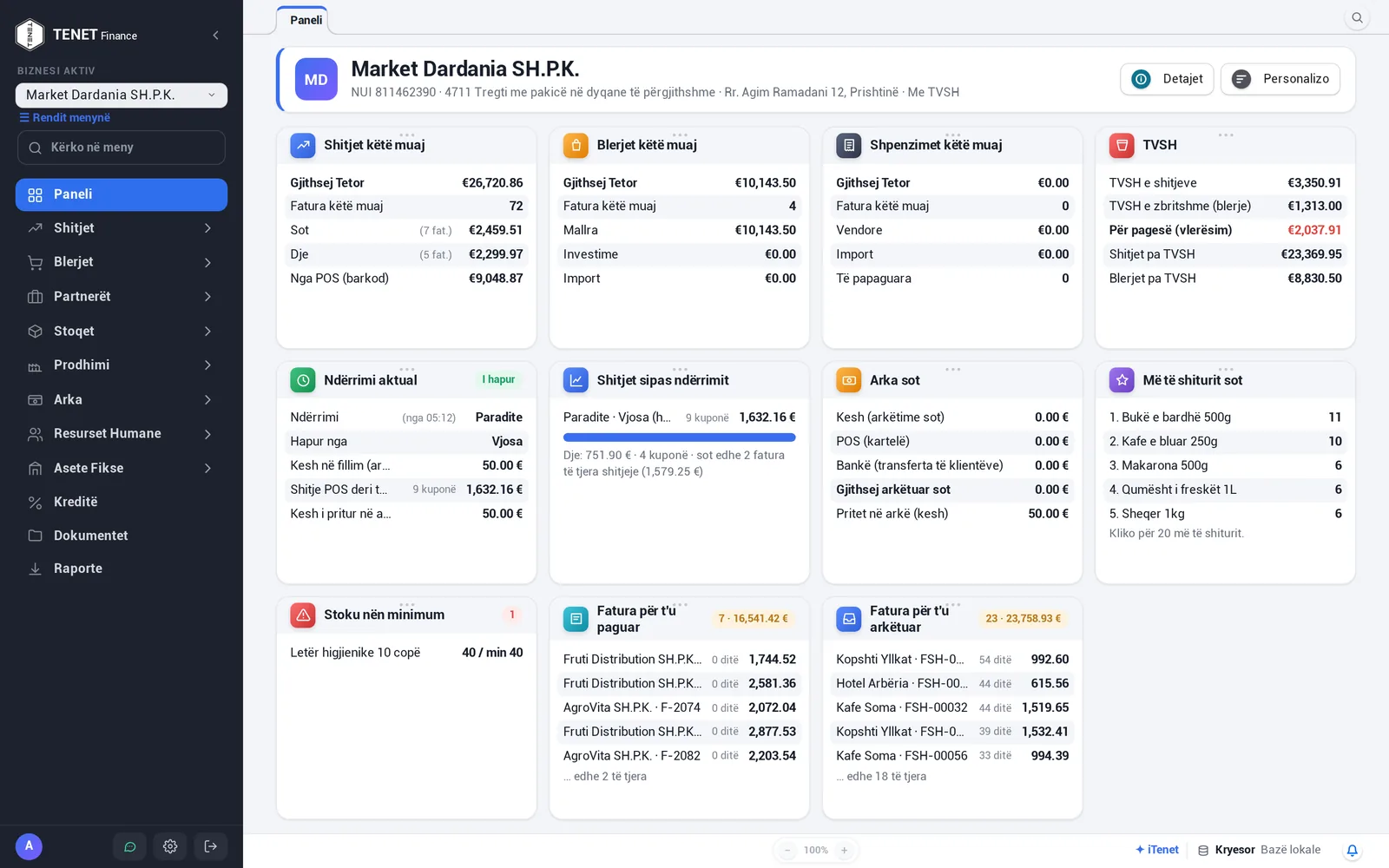The height and width of the screenshot is (868, 1389).
Task: Click the Rendit menynë link
Action: (64, 118)
